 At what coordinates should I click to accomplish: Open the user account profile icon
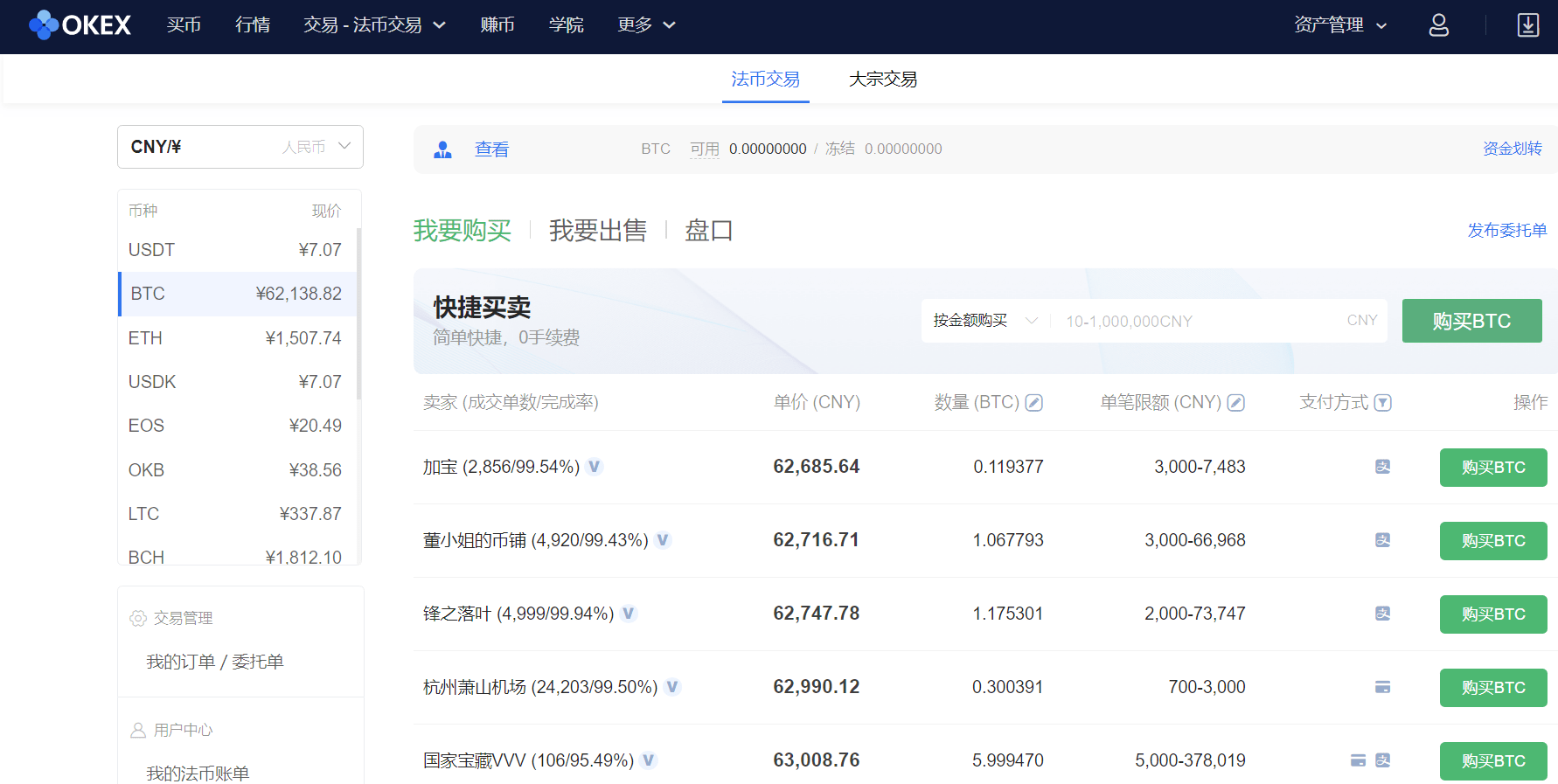pyautogui.click(x=1438, y=25)
